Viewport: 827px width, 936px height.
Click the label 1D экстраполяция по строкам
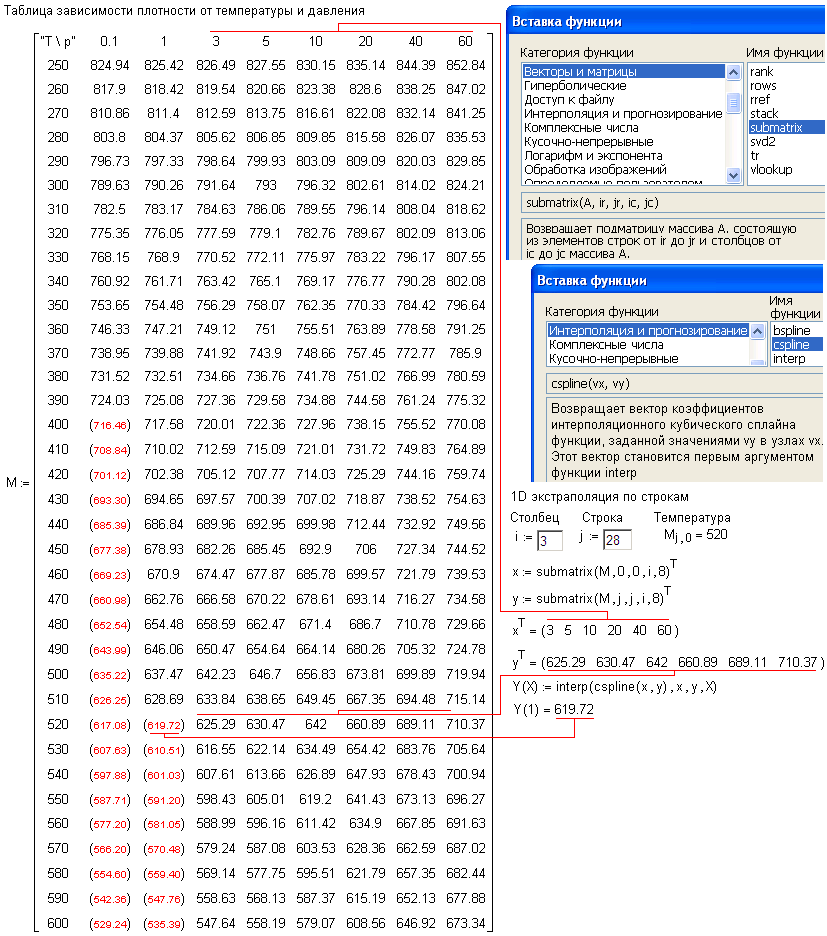[600, 497]
